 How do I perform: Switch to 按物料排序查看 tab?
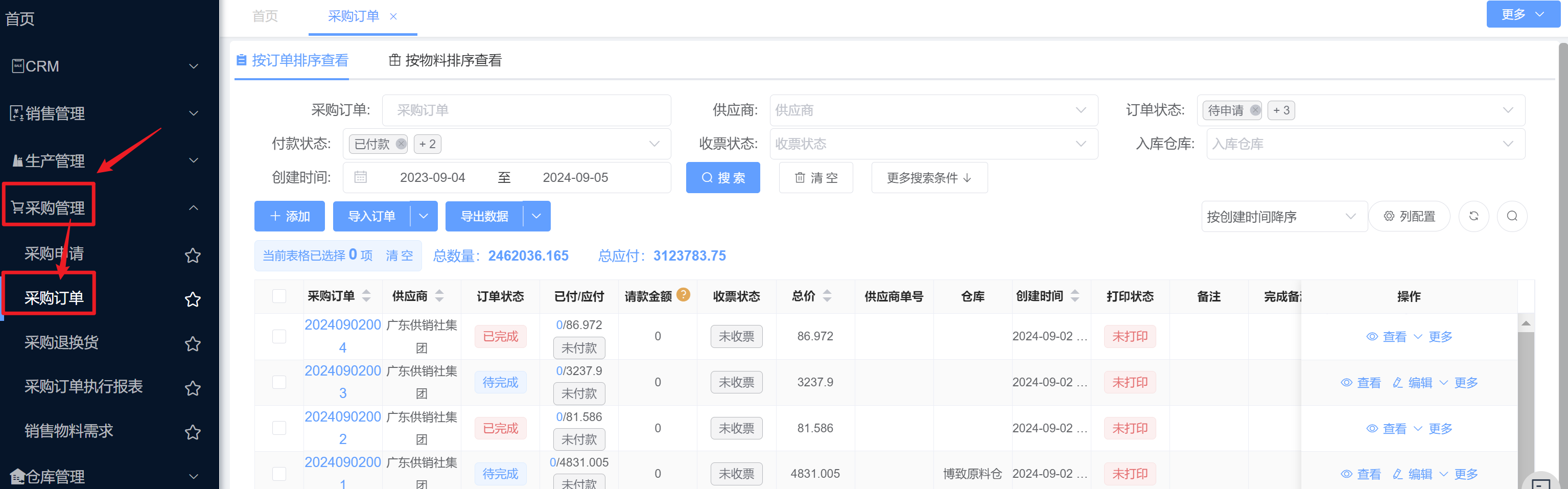click(x=445, y=60)
